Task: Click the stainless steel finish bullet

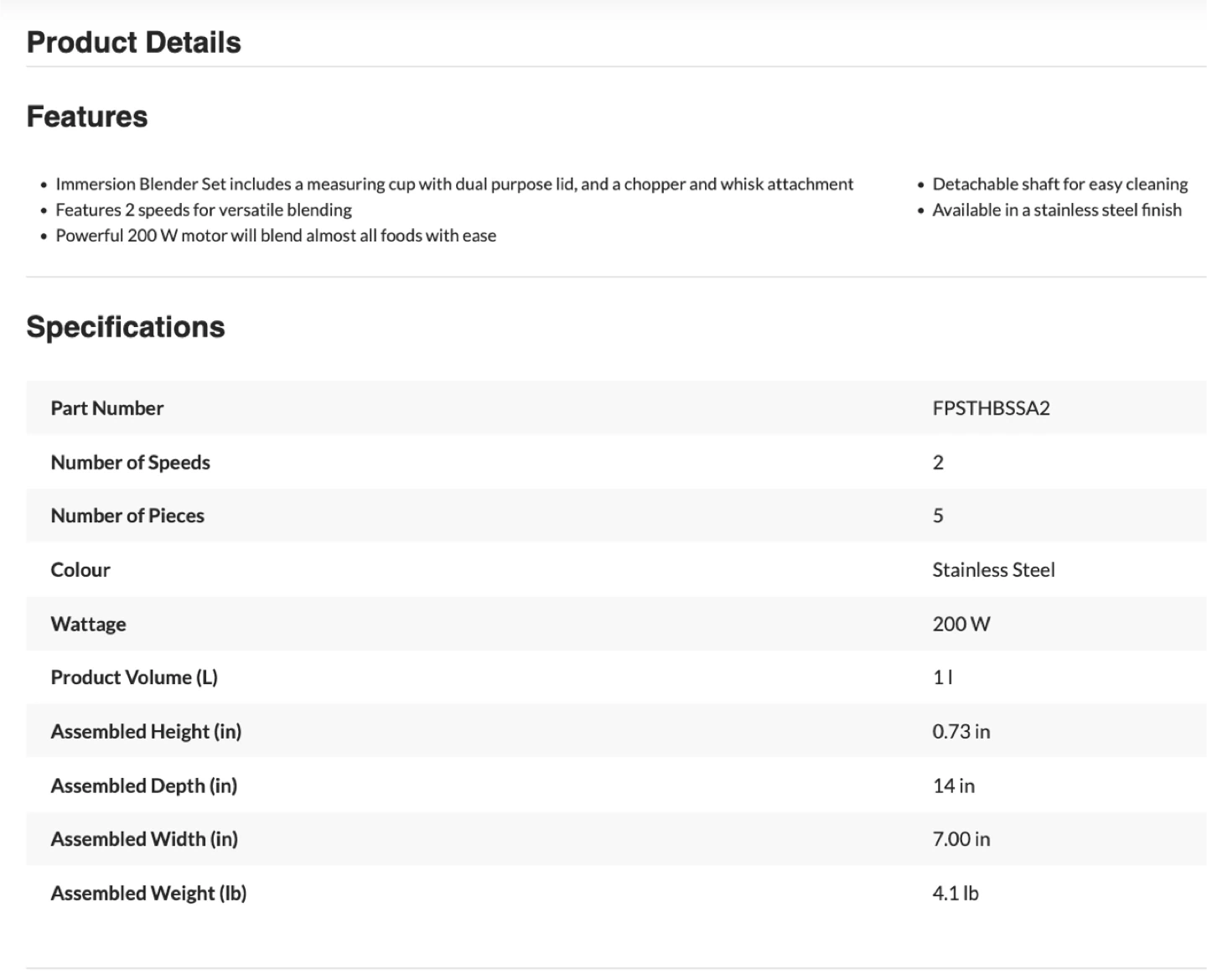Action: pos(1056,210)
